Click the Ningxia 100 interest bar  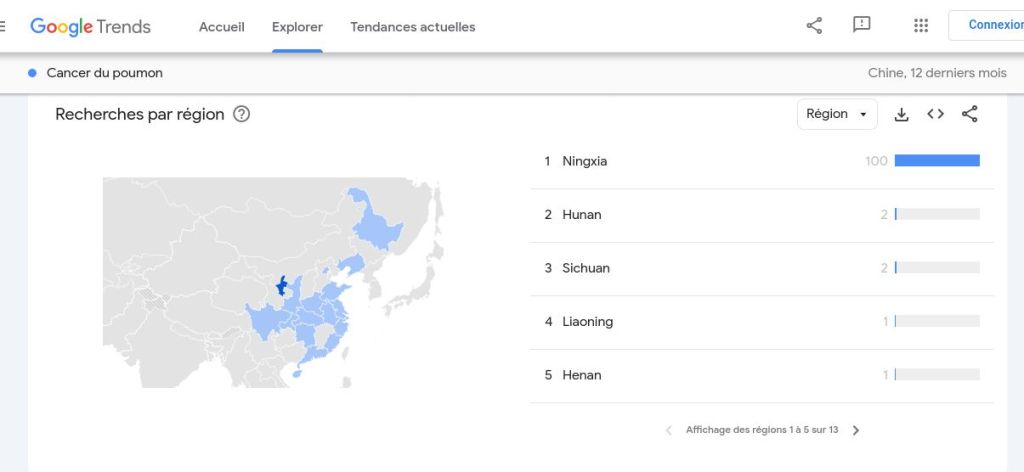tap(937, 161)
